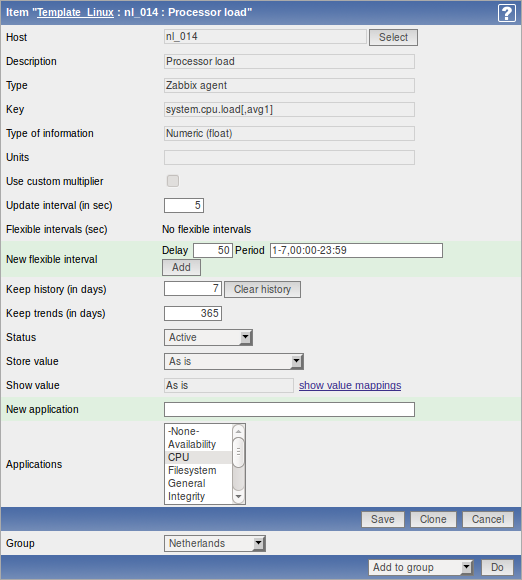Save the item settings
The width and height of the screenshot is (522, 580).
pyautogui.click(x=383, y=519)
